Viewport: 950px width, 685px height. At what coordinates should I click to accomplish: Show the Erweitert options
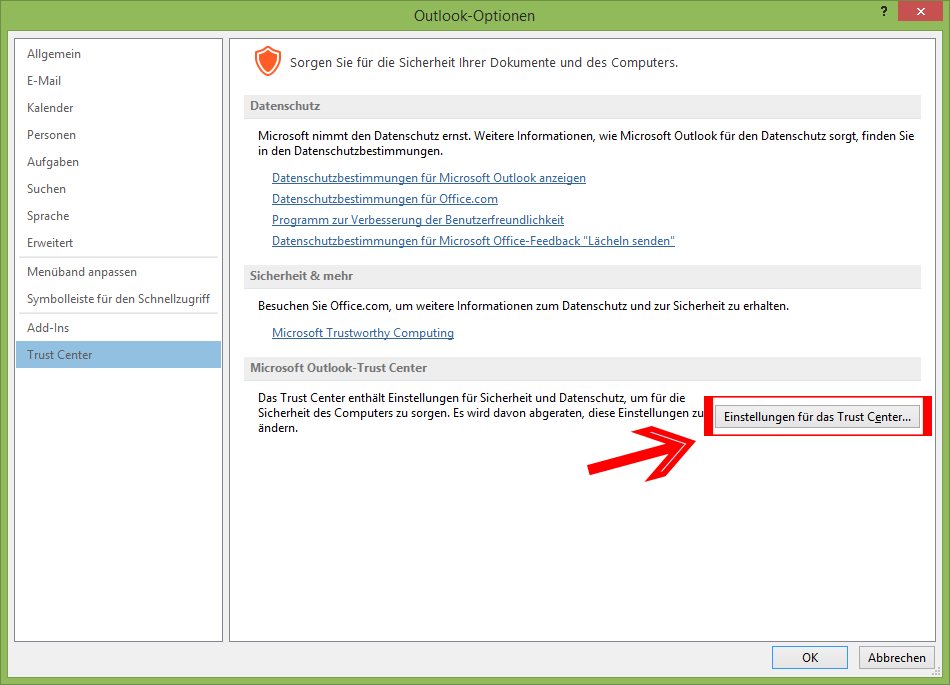tap(118, 243)
